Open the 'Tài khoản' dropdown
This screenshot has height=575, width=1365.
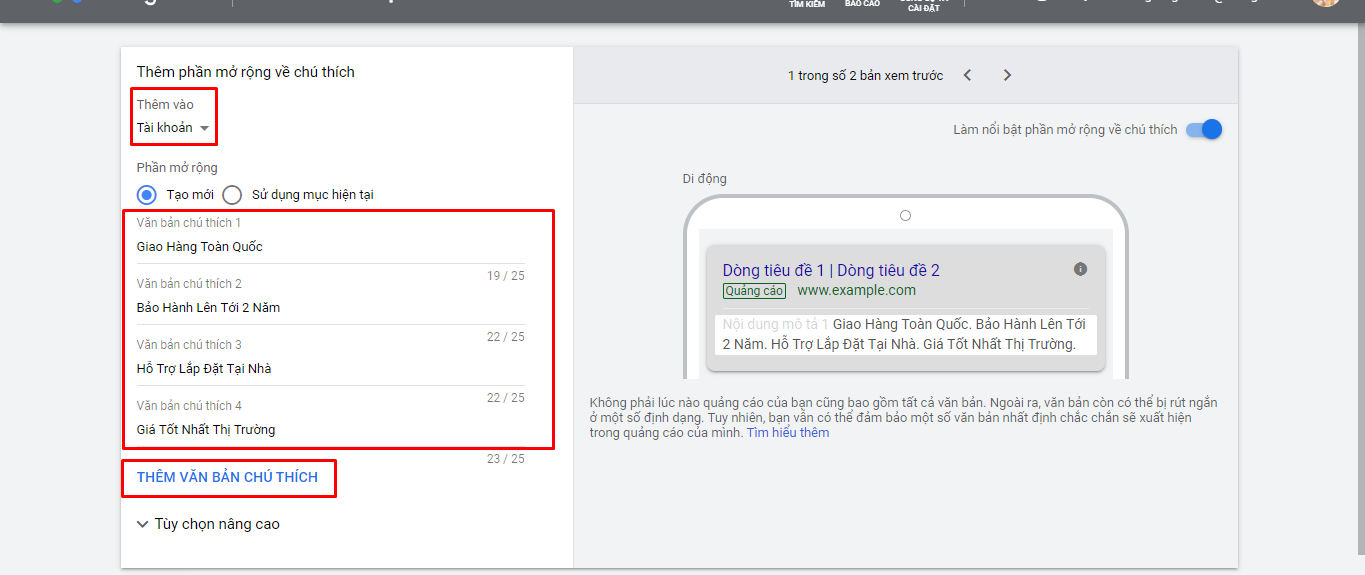point(173,128)
